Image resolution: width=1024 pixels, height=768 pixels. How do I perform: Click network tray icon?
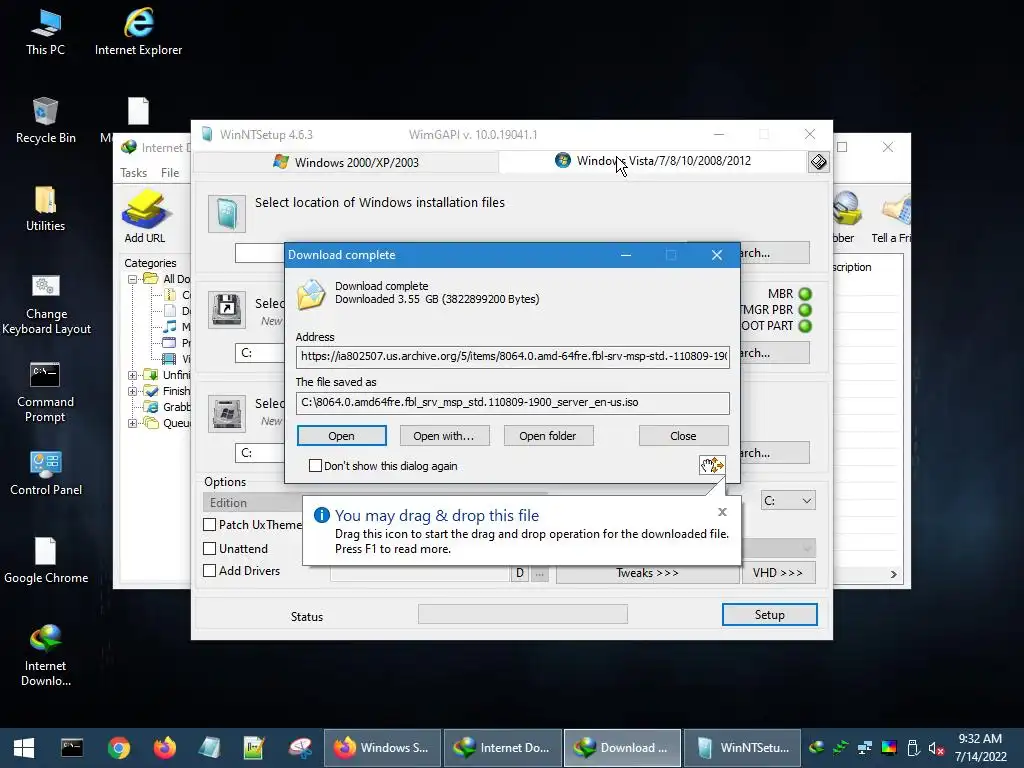point(865,748)
